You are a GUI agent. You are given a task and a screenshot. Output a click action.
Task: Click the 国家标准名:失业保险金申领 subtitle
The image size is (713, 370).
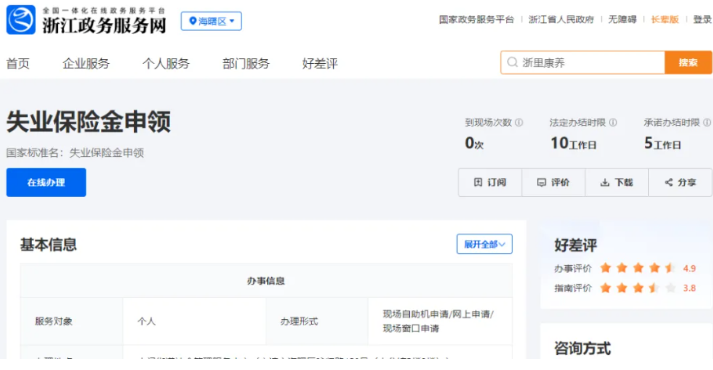pos(75,153)
